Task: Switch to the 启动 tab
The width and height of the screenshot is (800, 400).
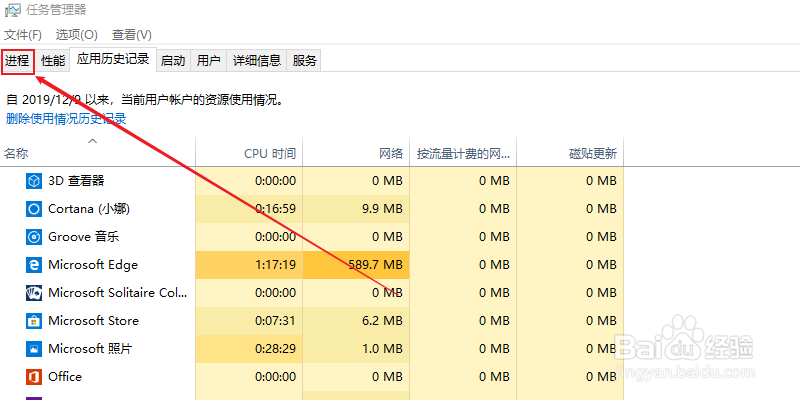Action: pyautogui.click(x=173, y=61)
